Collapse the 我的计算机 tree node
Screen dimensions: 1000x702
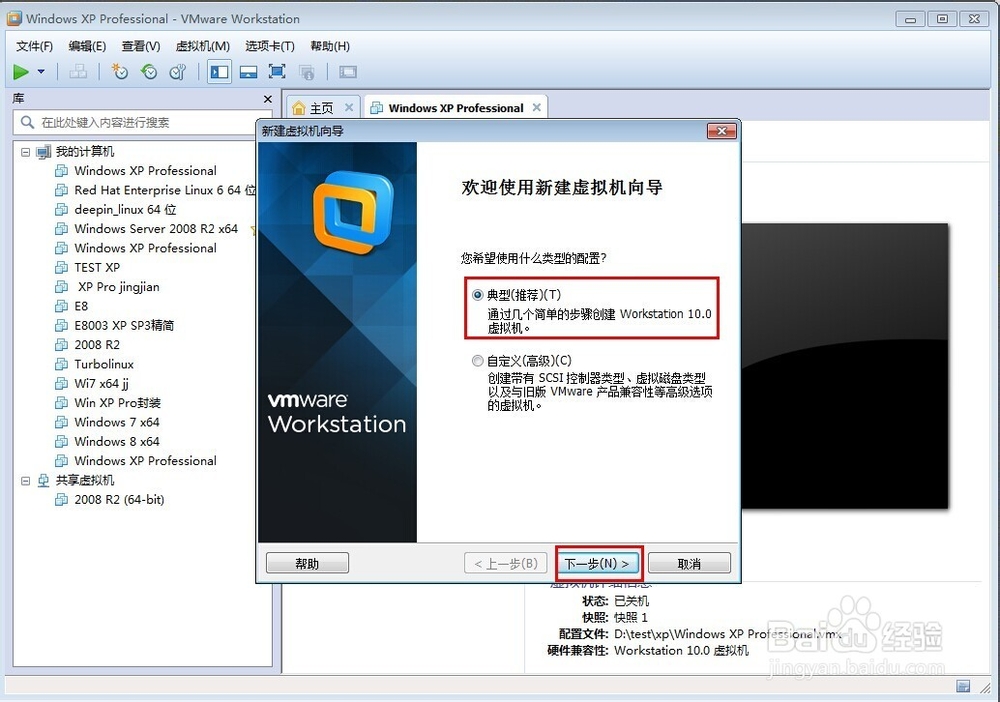click(25, 152)
